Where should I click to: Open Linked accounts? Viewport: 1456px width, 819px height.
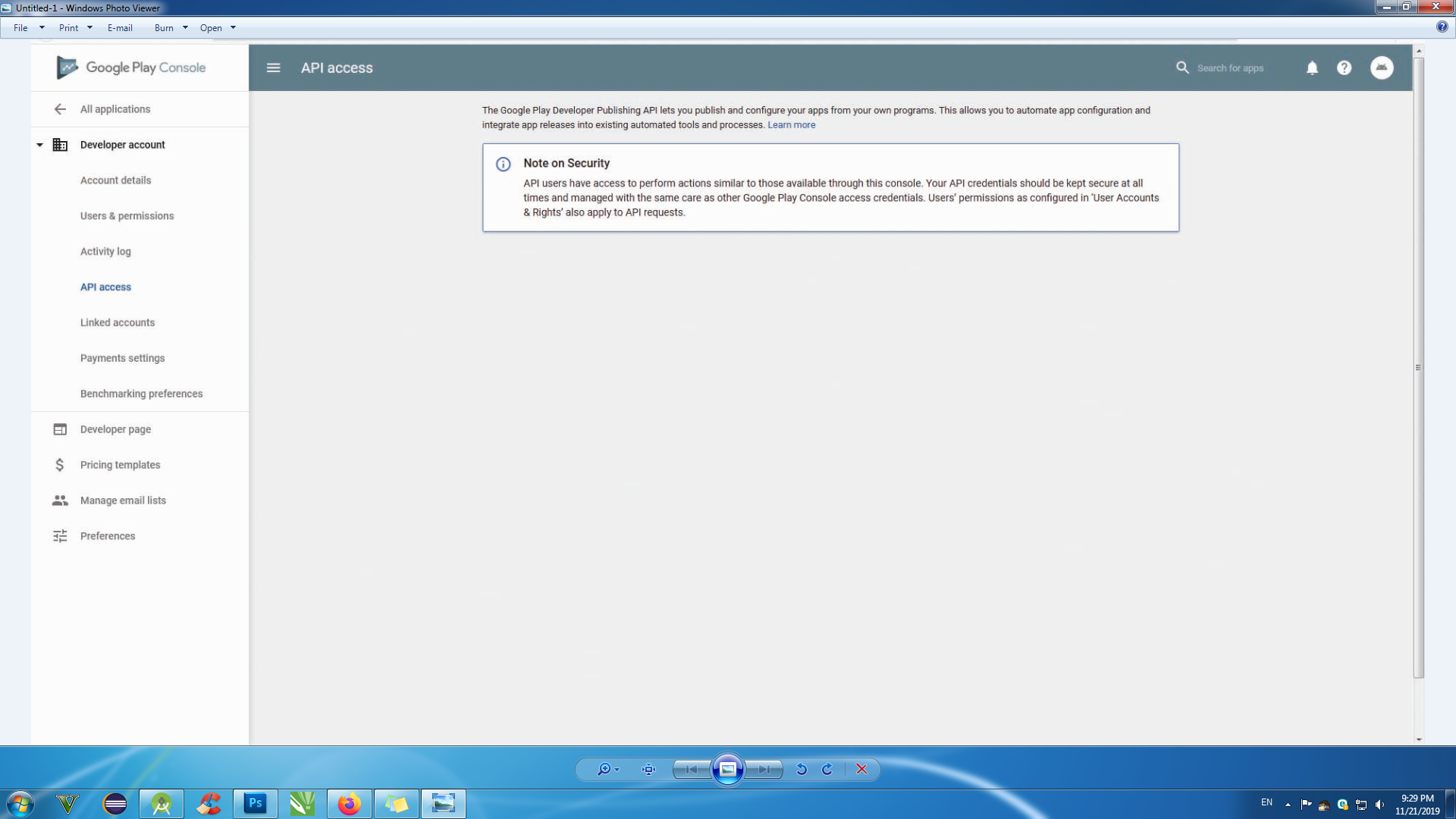tap(118, 323)
